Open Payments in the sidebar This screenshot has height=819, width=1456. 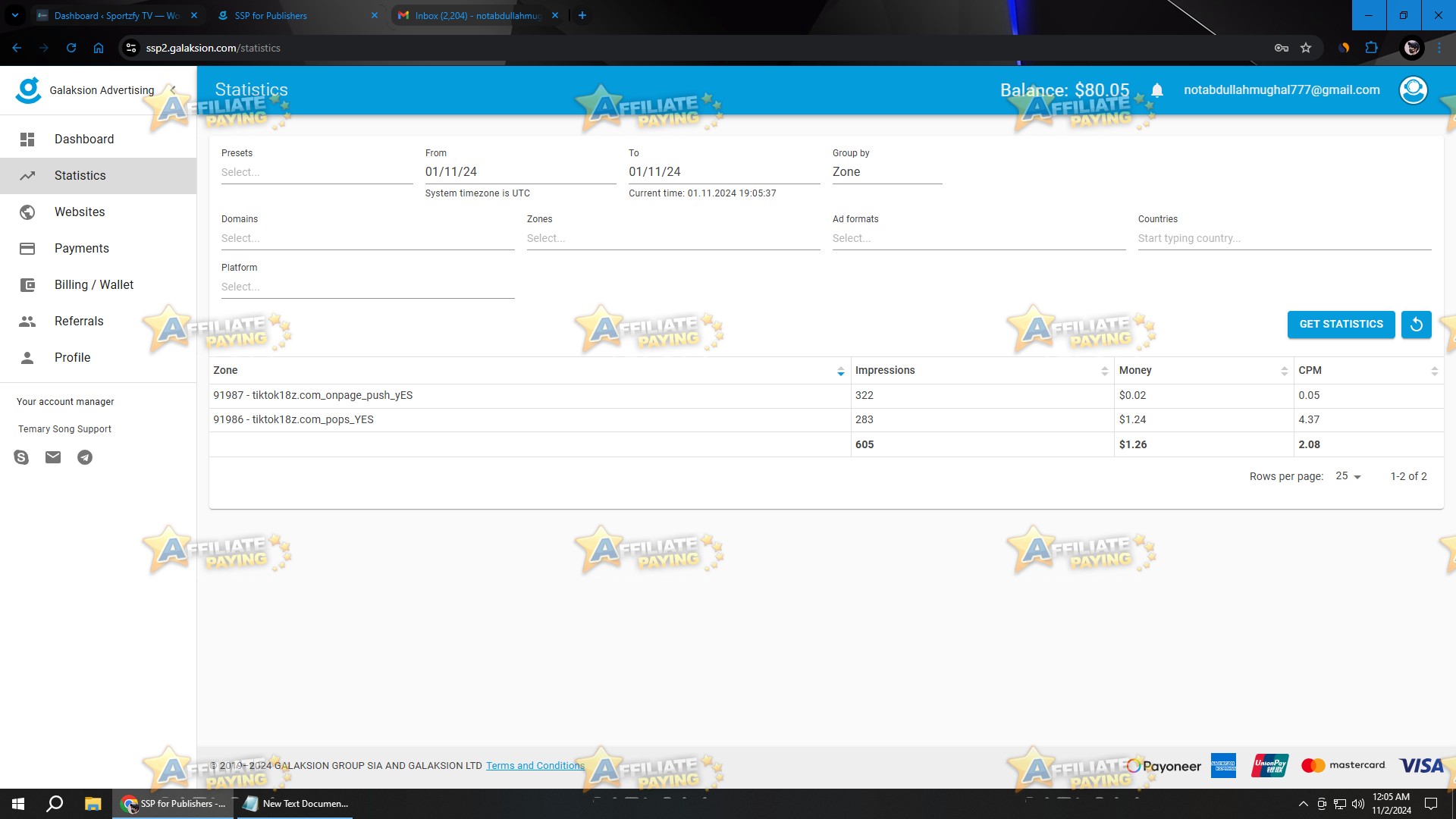(99, 249)
